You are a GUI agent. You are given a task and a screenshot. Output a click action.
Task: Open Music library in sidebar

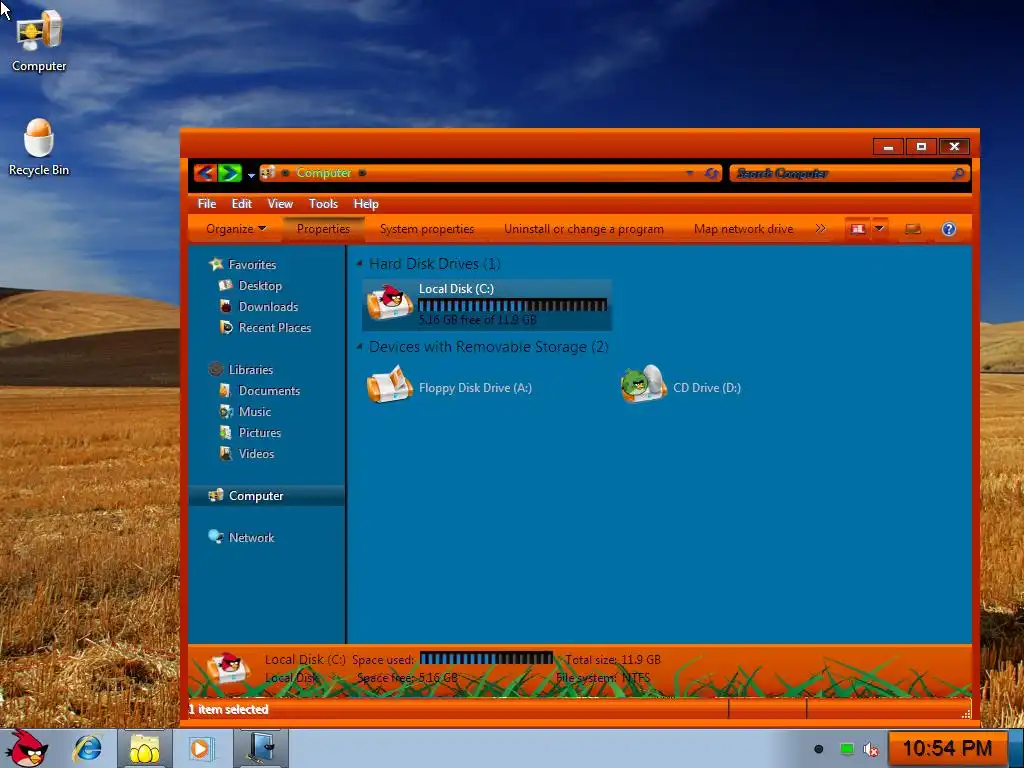click(255, 411)
